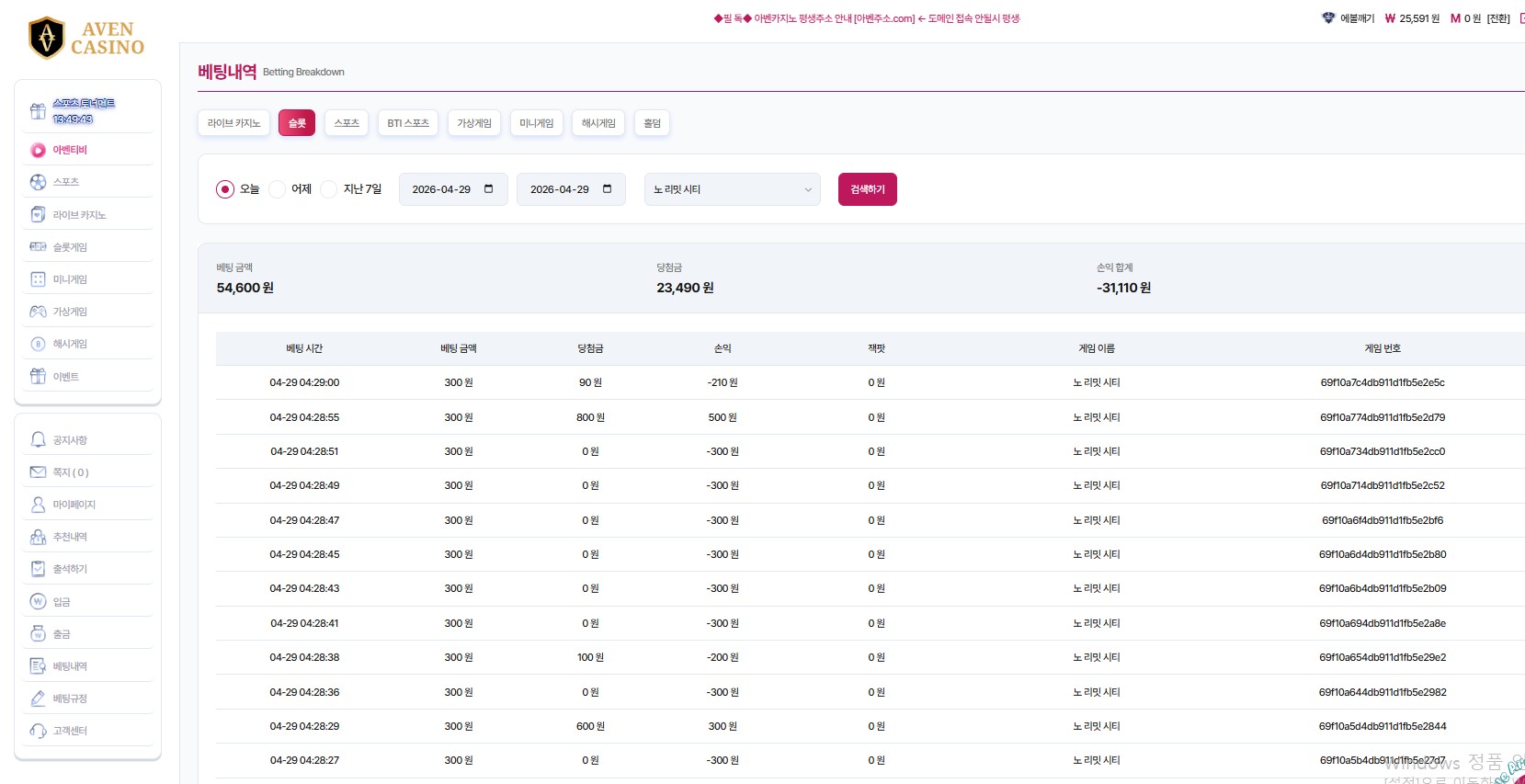Switch to the 라이브 카지노 tab
This screenshot has height=784, width=1525.
233,123
